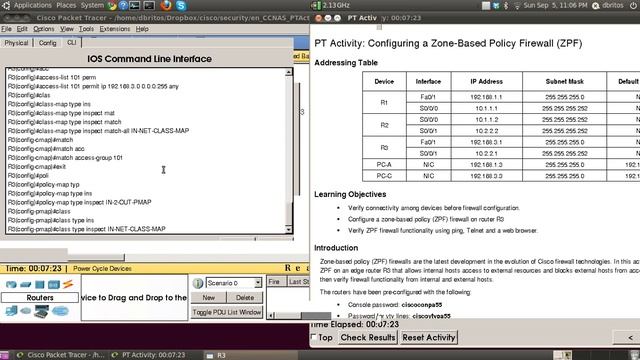The image size is (640, 360).
Task: Toggle the Top checkbox in PT Activity
Action: pos(313,337)
